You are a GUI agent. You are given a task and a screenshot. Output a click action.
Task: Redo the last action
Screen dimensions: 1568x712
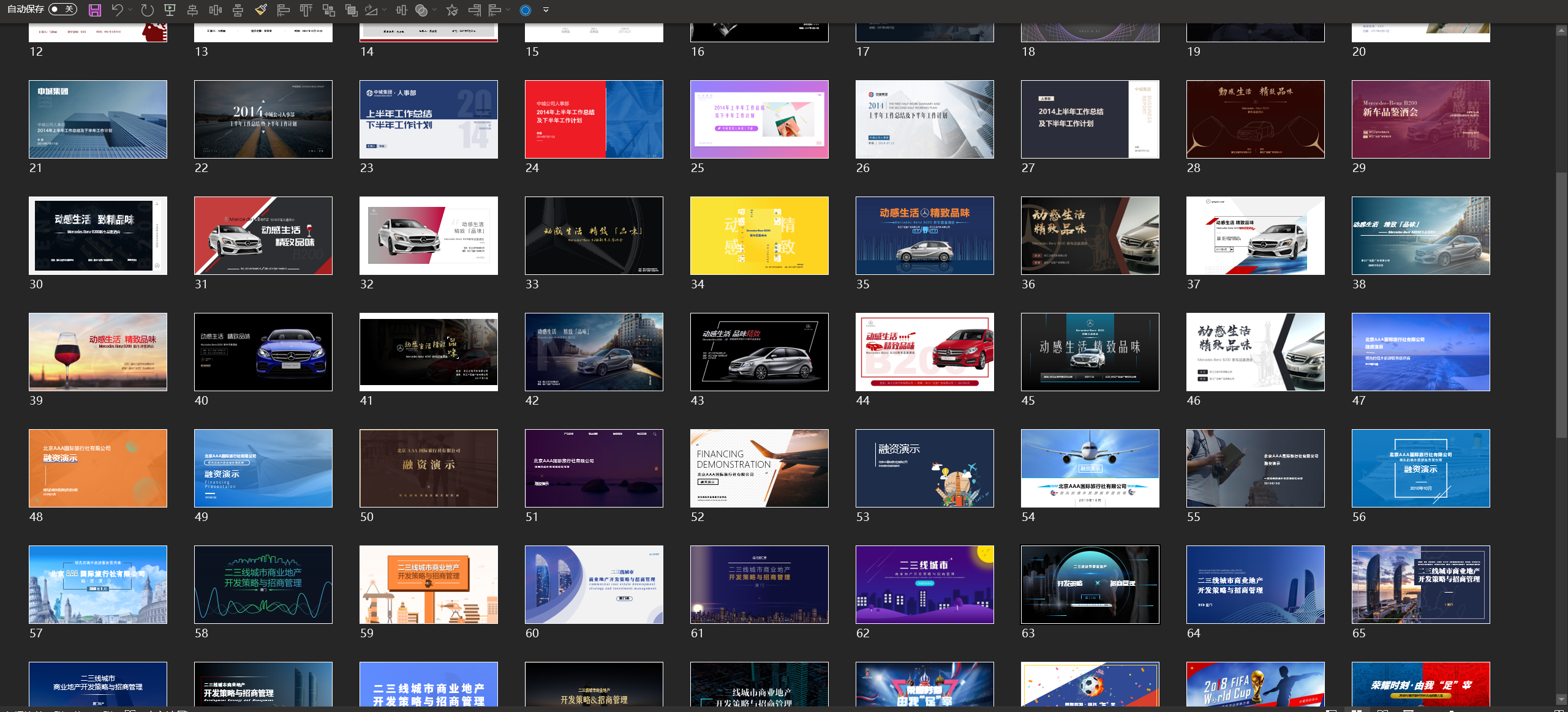click(x=147, y=10)
